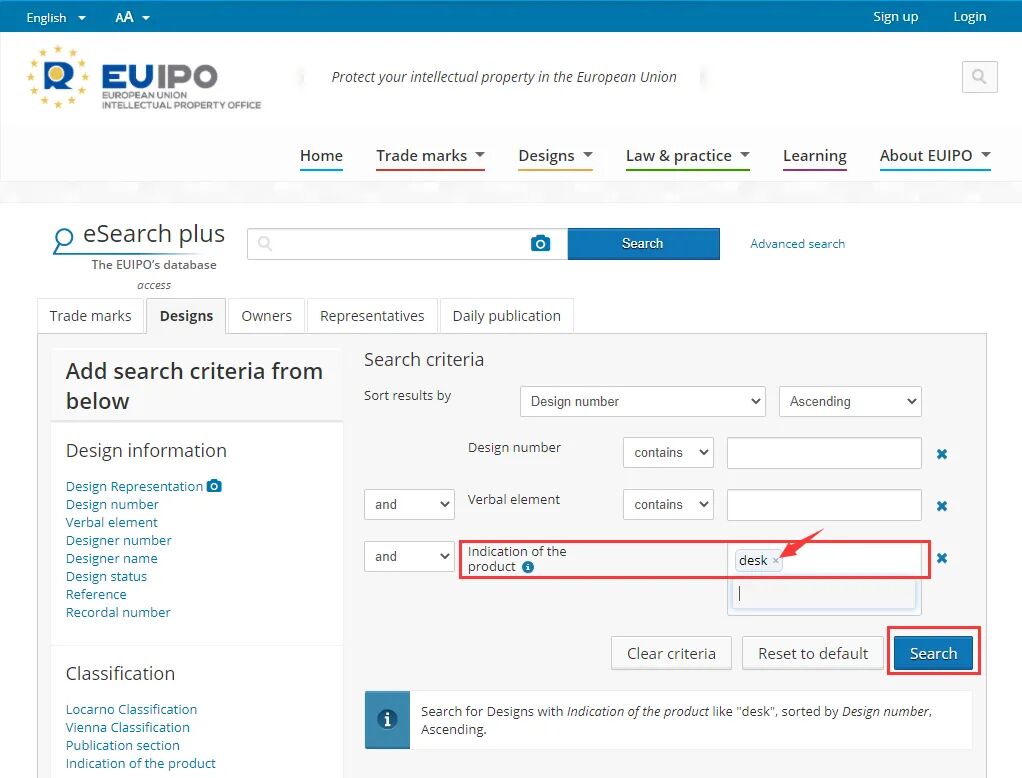This screenshot has width=1022, height=778.
Task: Click the camera image search icon in search bar
Action: click(540, 244)
